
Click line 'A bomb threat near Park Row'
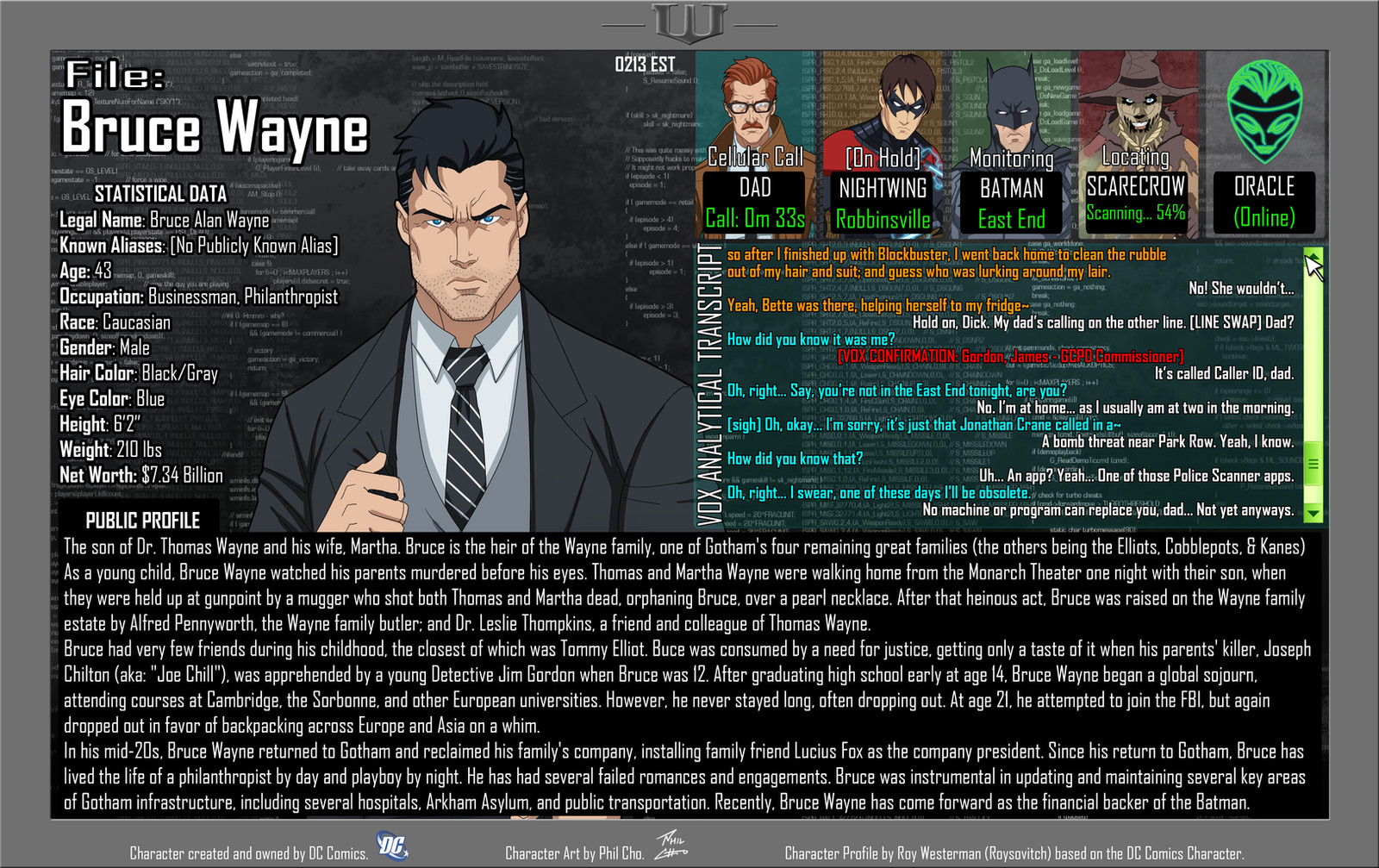(x=1168, y=442)
